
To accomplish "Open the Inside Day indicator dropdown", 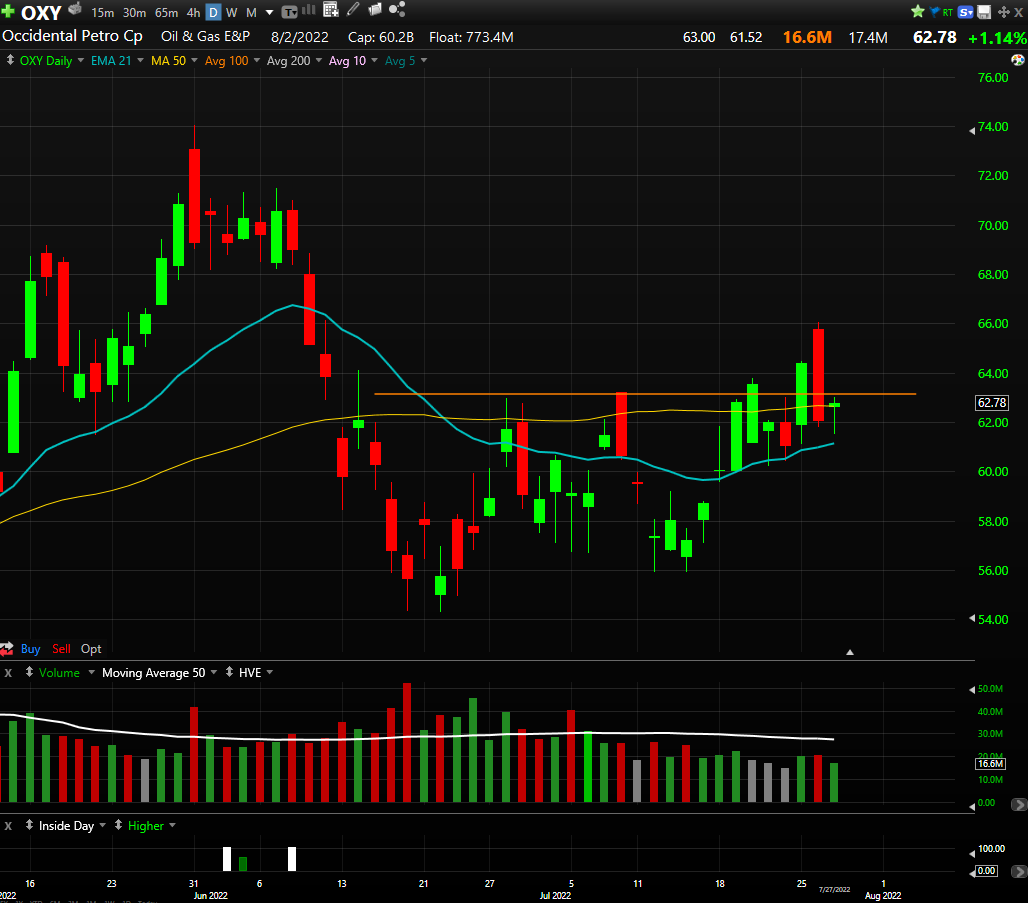I will [x=102, y=825].
